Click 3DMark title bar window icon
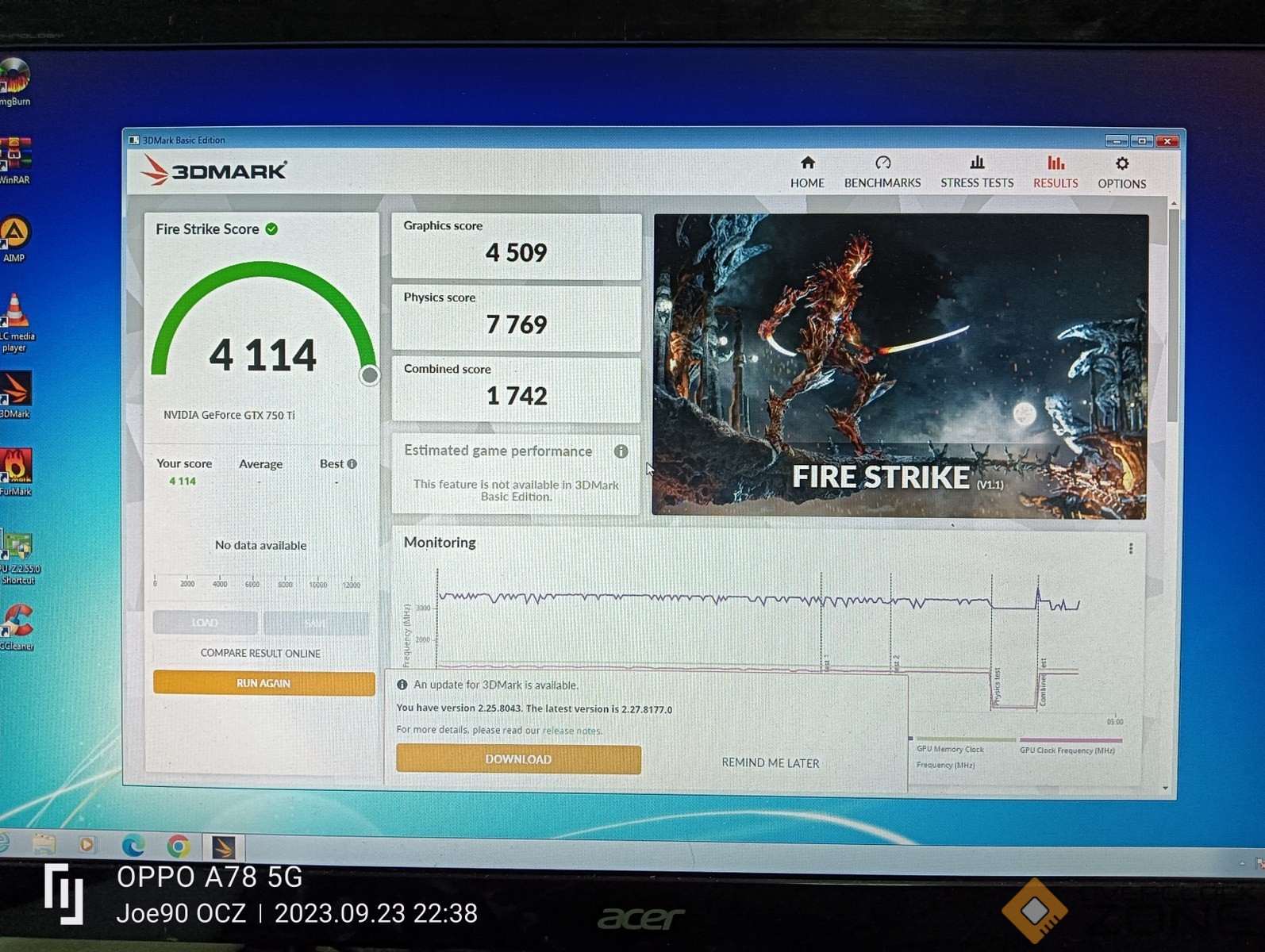Image resolution: width=1265 pixels, height=952 pixels. (134, 140)
